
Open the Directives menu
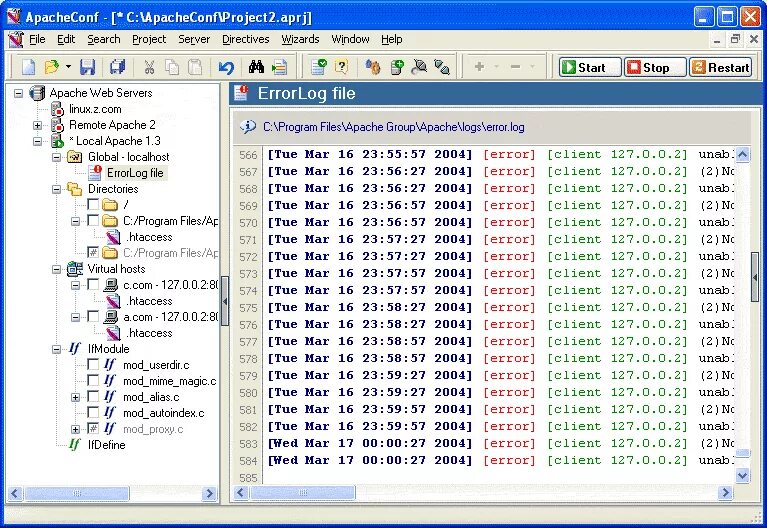[x=246, y=39]
